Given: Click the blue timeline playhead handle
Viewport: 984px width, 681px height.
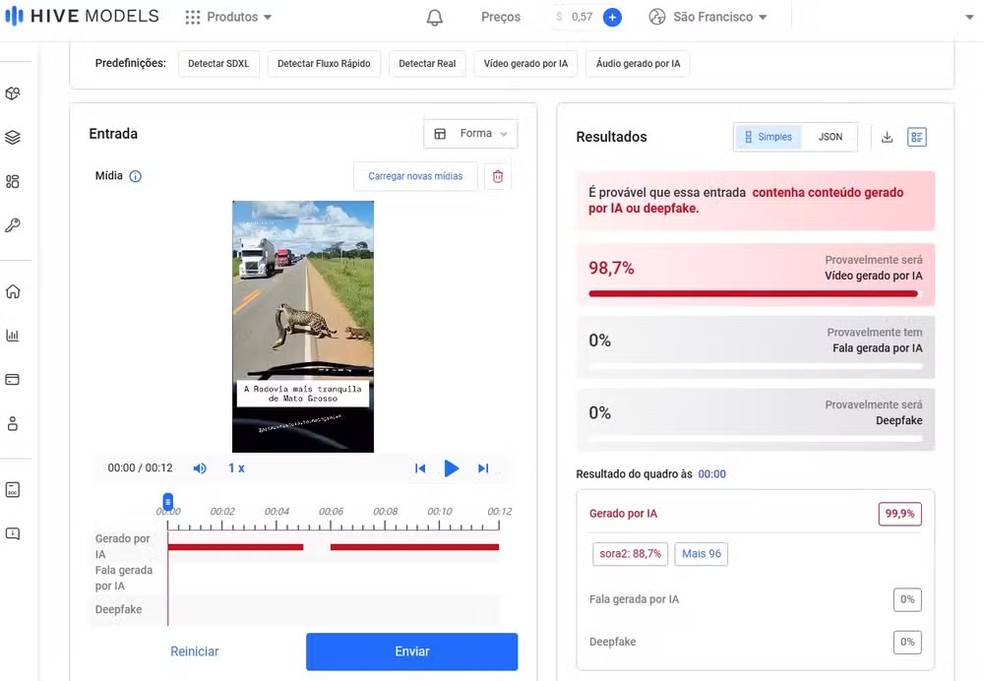Looking at the screenshot, I should pos(168,501).
